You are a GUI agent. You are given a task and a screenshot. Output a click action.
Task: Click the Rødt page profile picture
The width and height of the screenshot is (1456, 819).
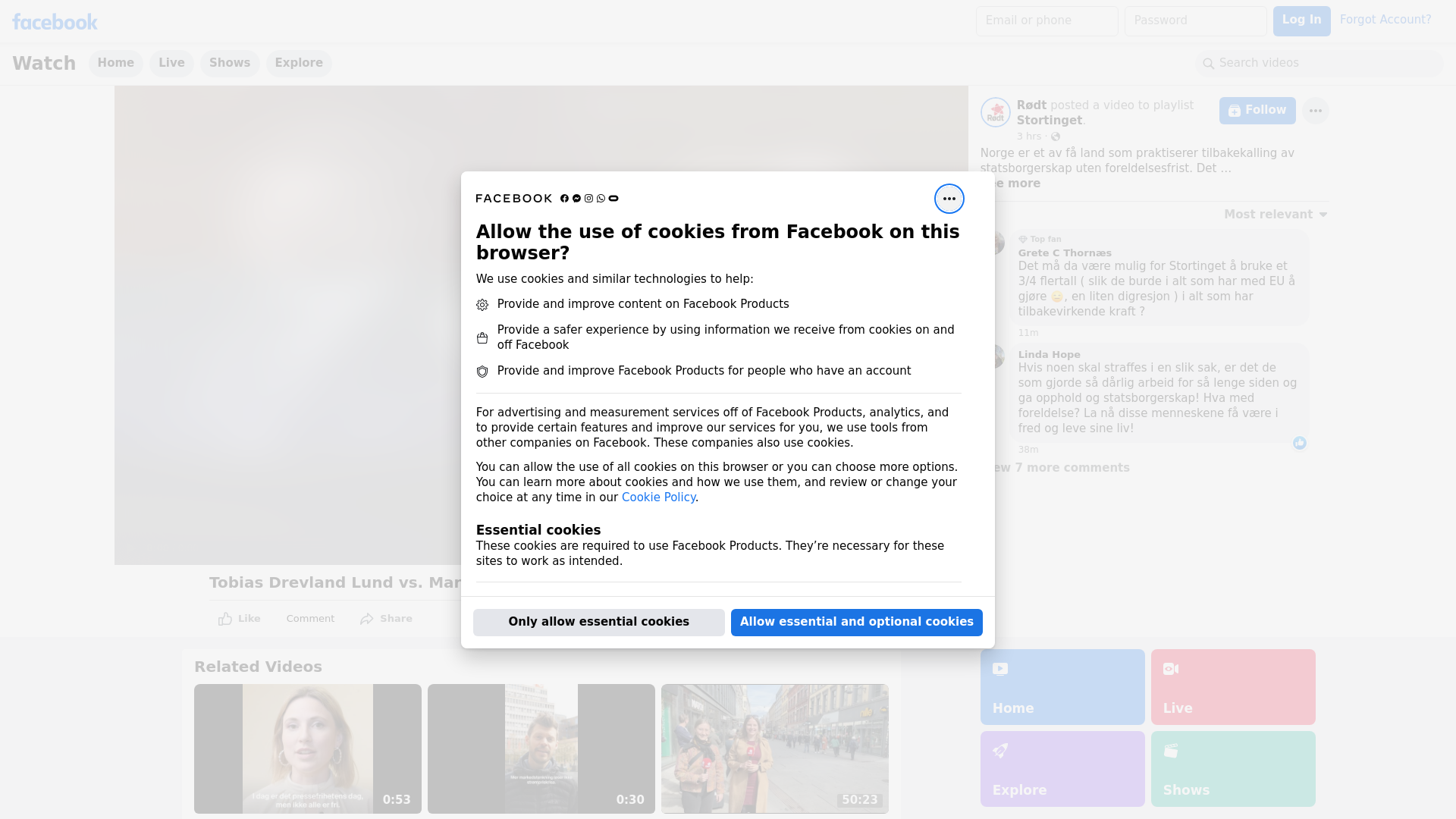tap(995, 112)
